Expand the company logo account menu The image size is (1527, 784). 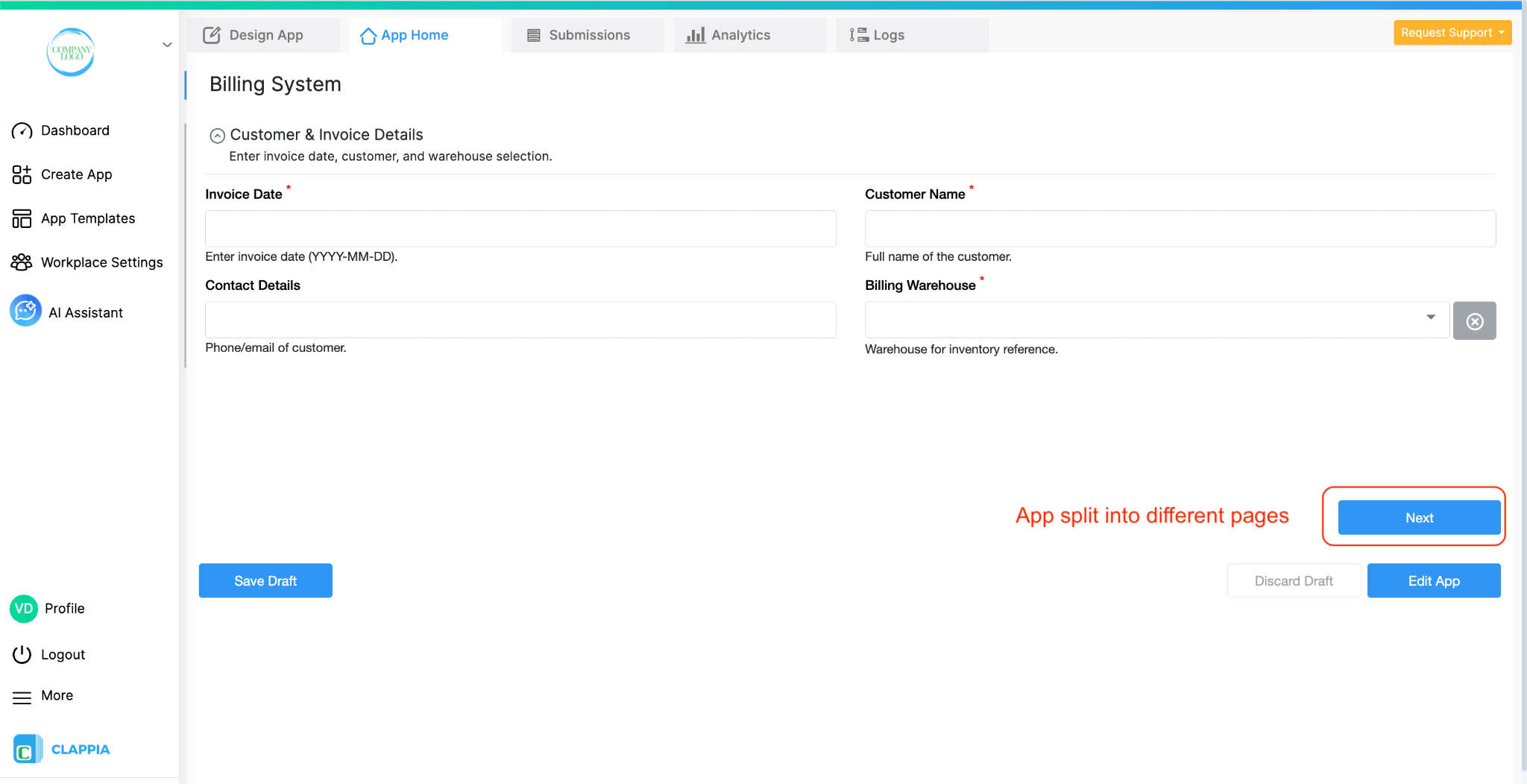167,44
